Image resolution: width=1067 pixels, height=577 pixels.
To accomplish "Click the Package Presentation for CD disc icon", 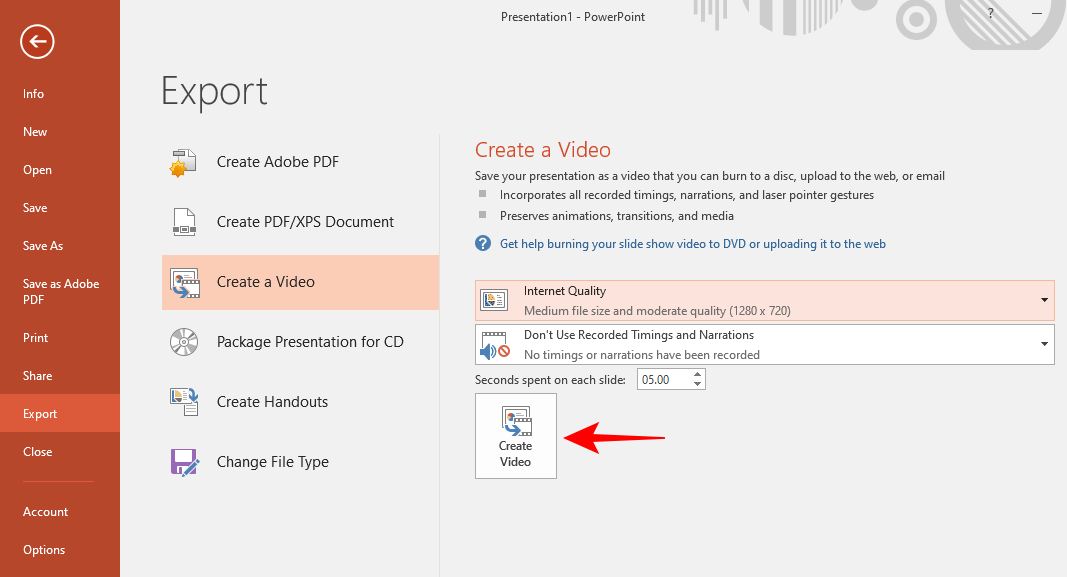I will [184, 341].
